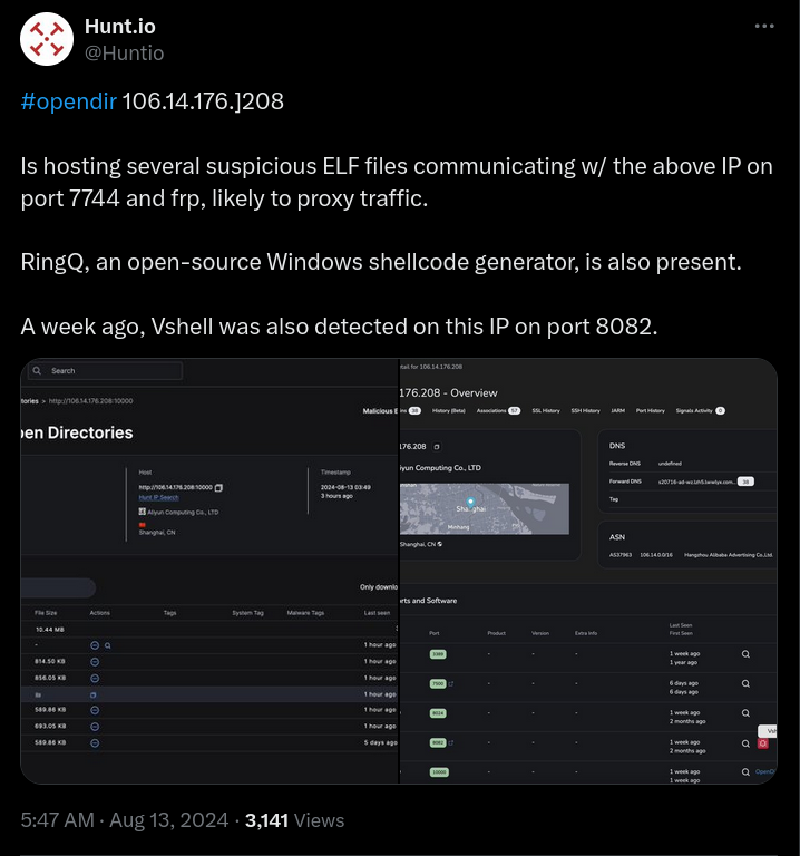Switch to the SSL History tab
Screen dimensions: 800x856
(545, 411)
